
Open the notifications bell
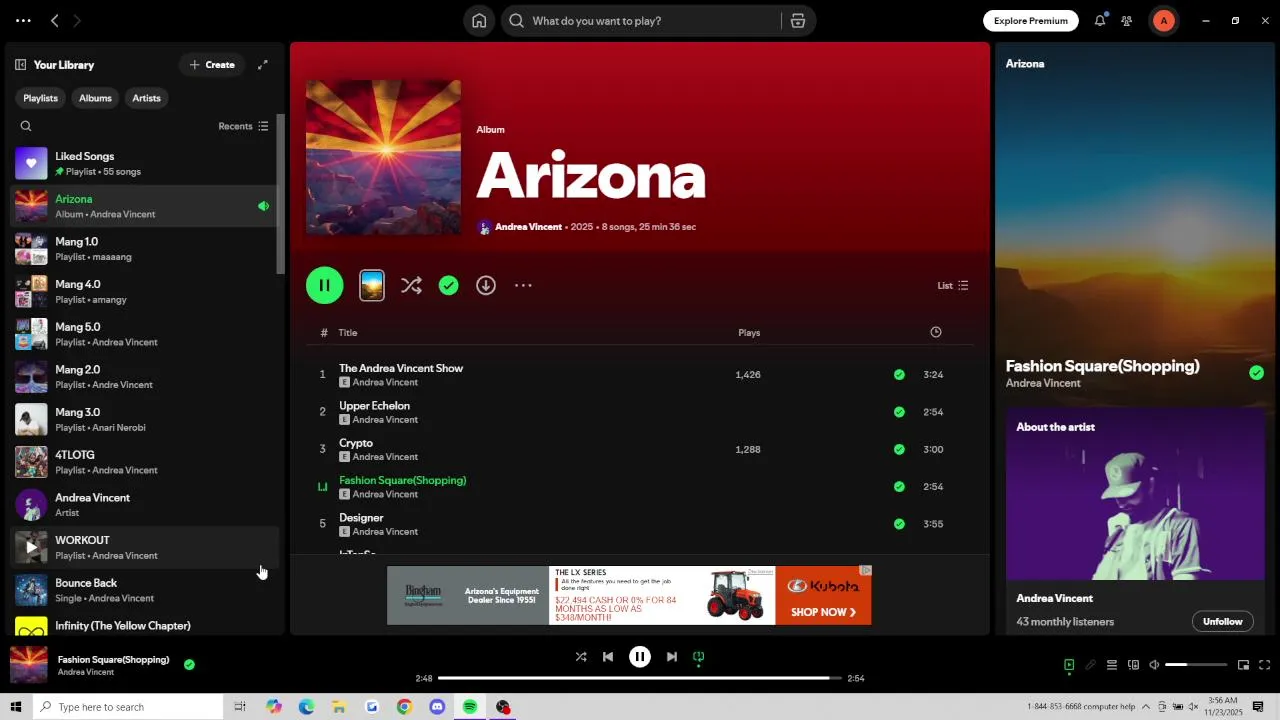pyautogui.click(x=1100, y=21)
